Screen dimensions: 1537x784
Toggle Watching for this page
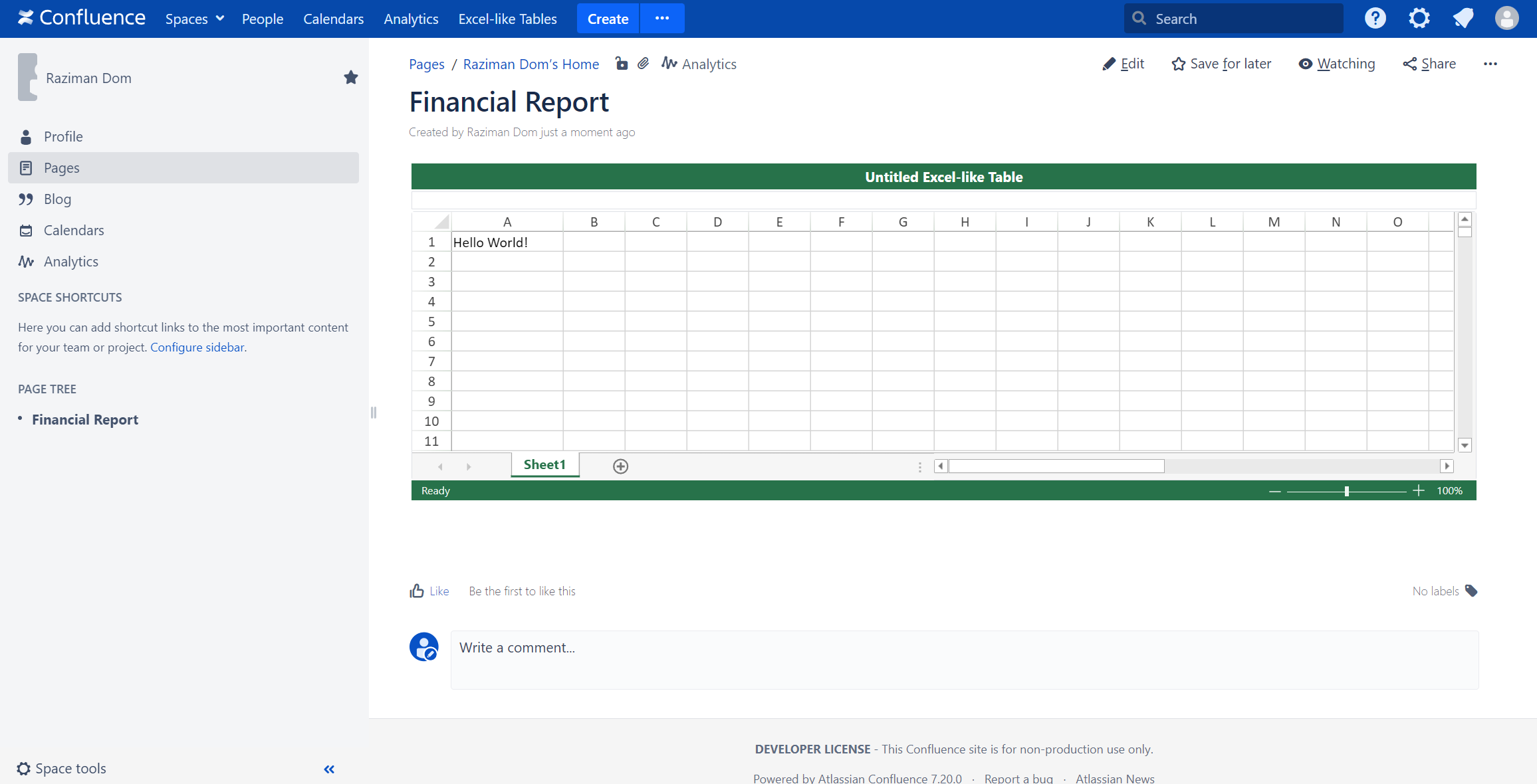[1337, 64]
